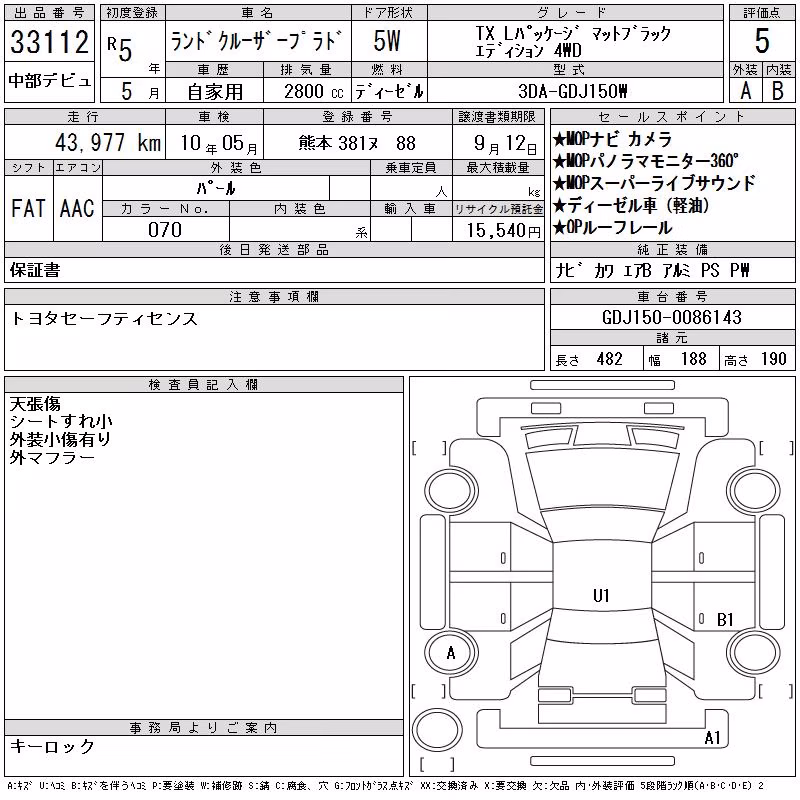Click the spare tire circle on diagram
This screenshot has height=800, width=800.
tap(437, 730)
